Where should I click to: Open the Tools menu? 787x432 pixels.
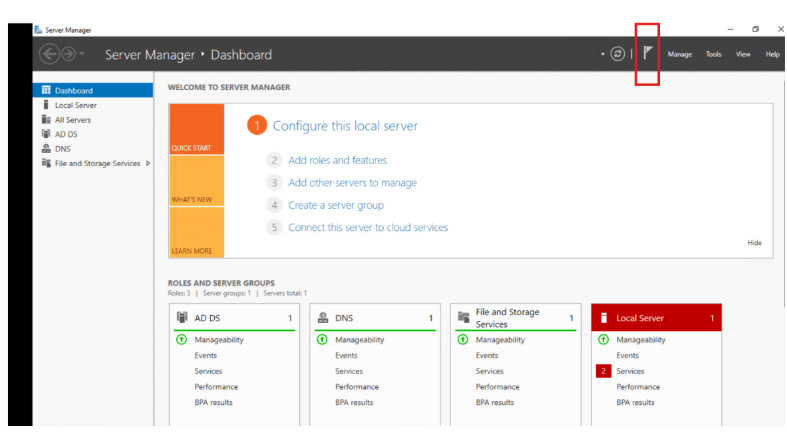coord(713,54)
